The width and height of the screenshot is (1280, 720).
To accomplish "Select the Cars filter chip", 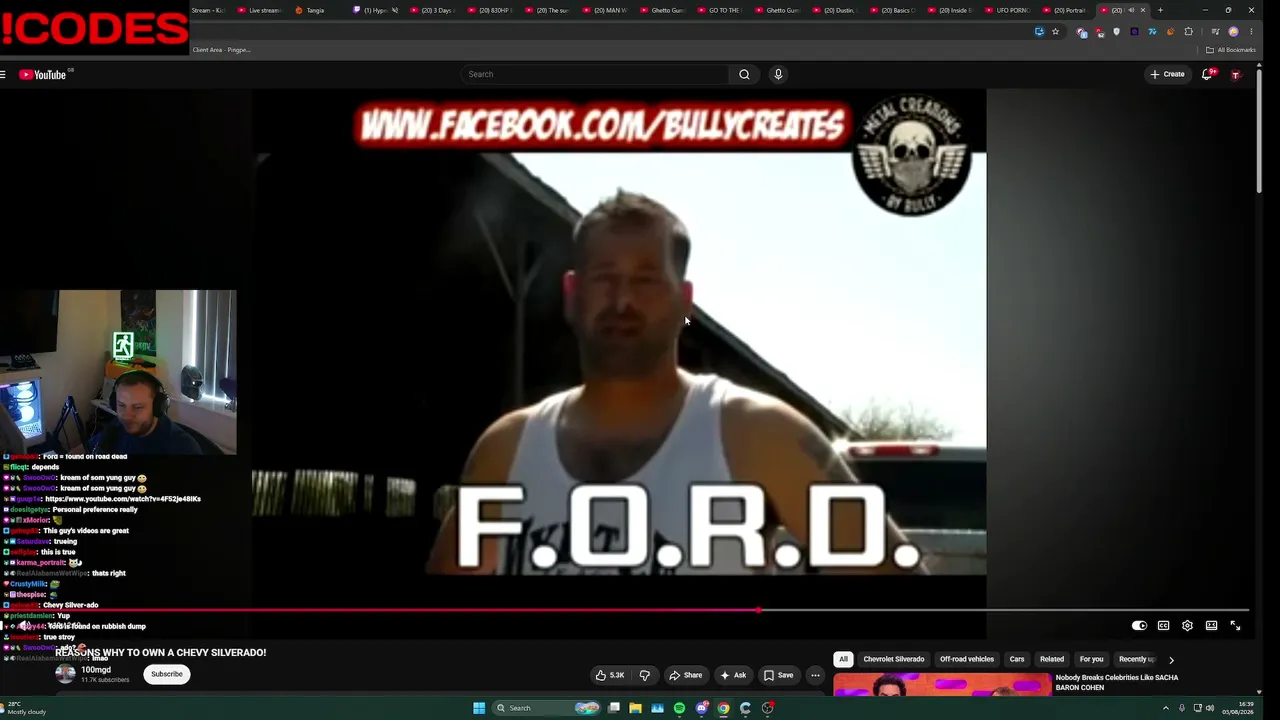I will click(x=1017, y=660).
